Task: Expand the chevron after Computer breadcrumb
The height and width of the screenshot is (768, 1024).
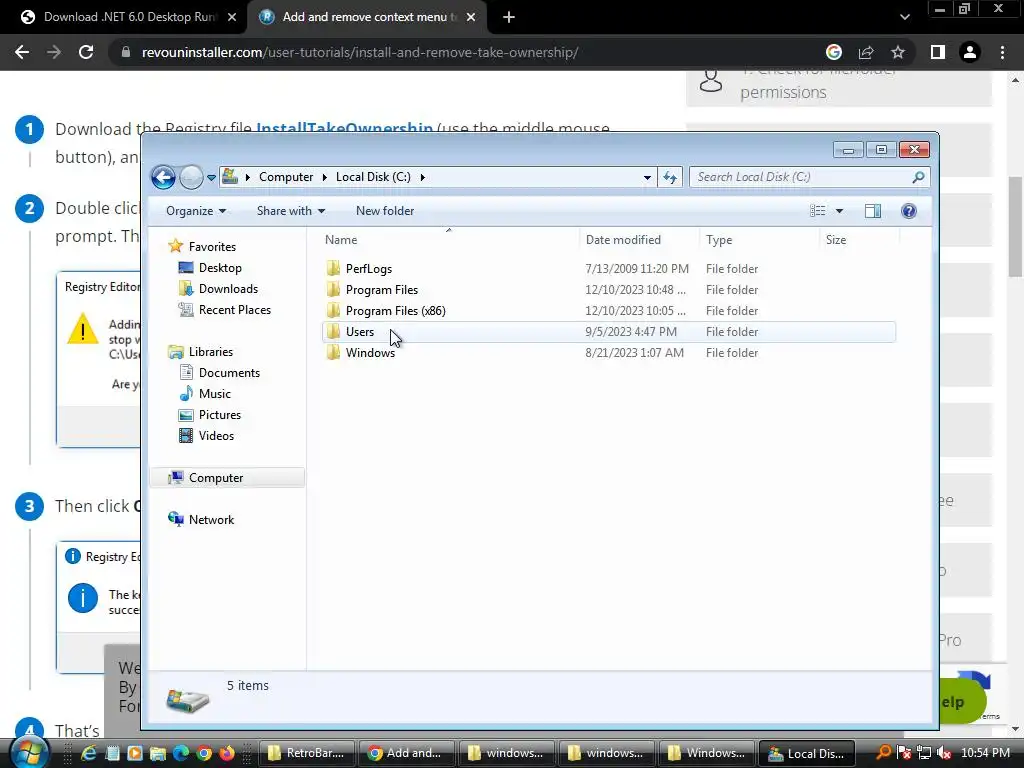Action: [325, 177]
